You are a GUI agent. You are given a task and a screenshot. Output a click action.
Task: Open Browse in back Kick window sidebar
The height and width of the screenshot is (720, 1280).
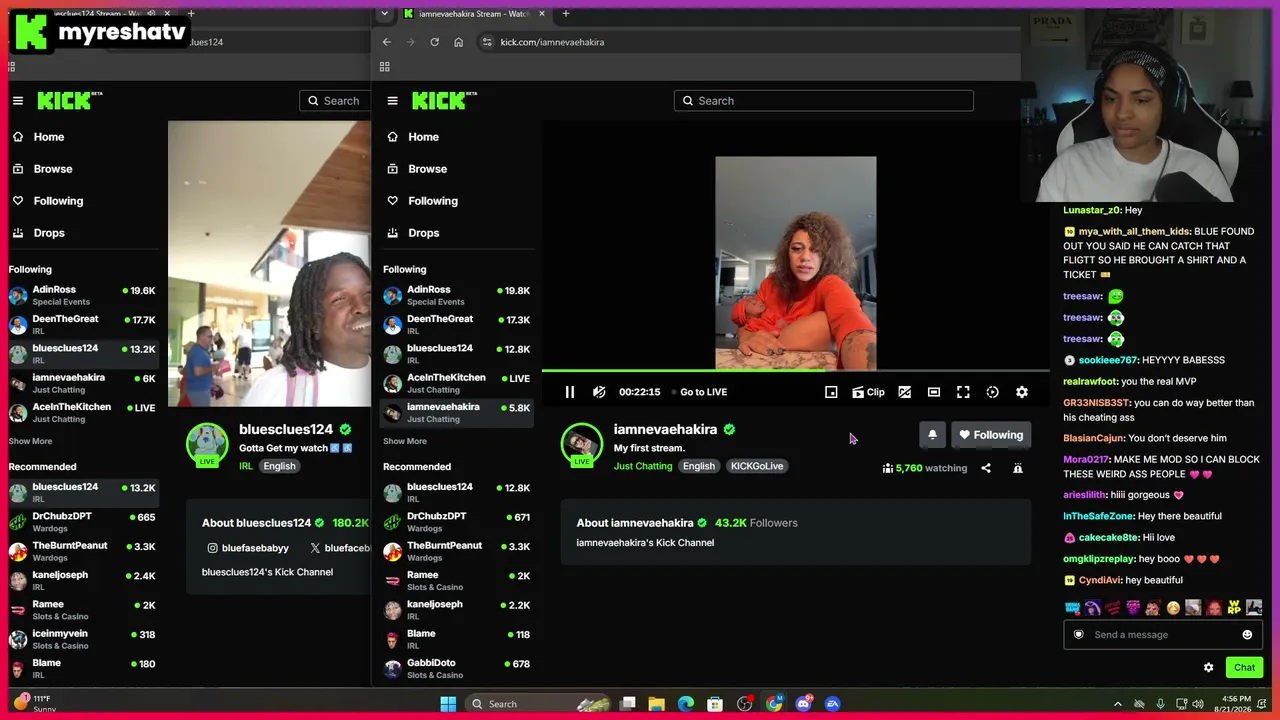82,169
